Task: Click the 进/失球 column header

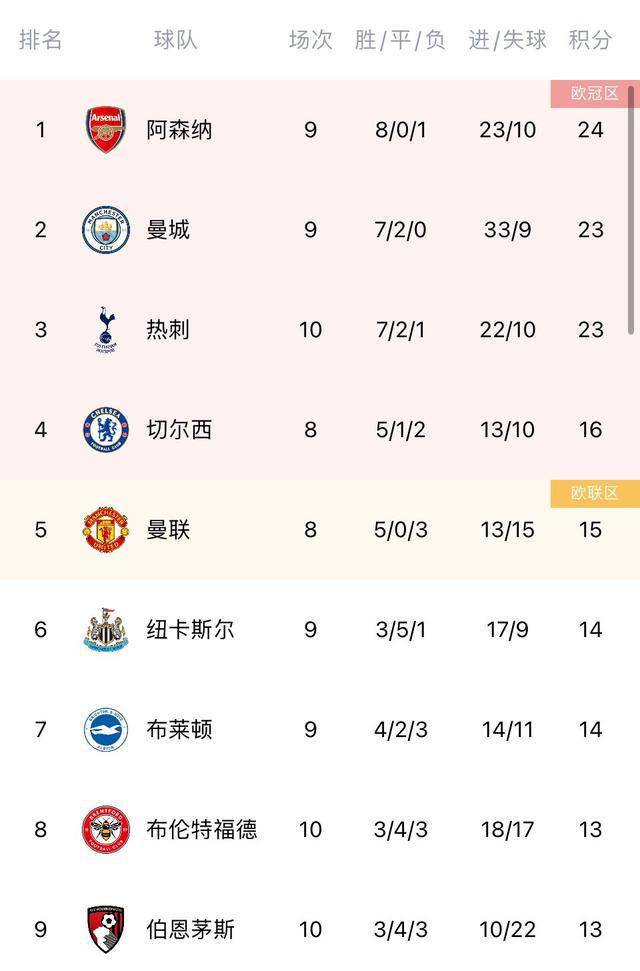Action: coord(508,40)
